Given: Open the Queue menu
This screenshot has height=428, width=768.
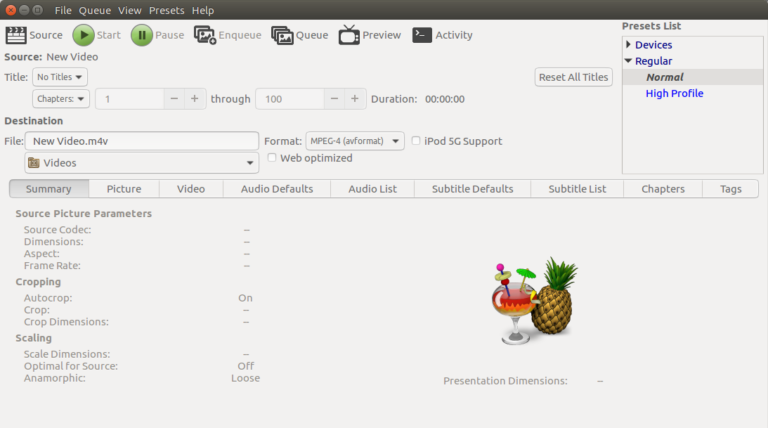Looking at the screenshot, I should coord(95,10).
